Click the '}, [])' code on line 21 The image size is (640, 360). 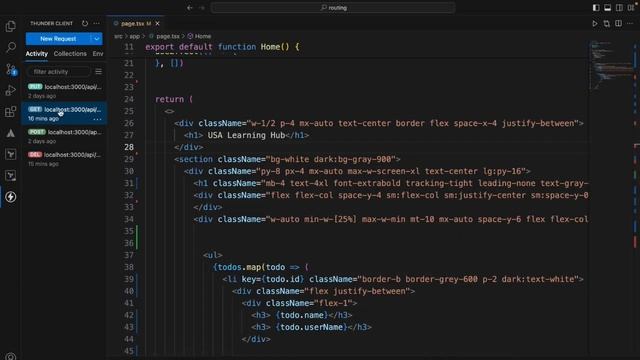[169, 63]
